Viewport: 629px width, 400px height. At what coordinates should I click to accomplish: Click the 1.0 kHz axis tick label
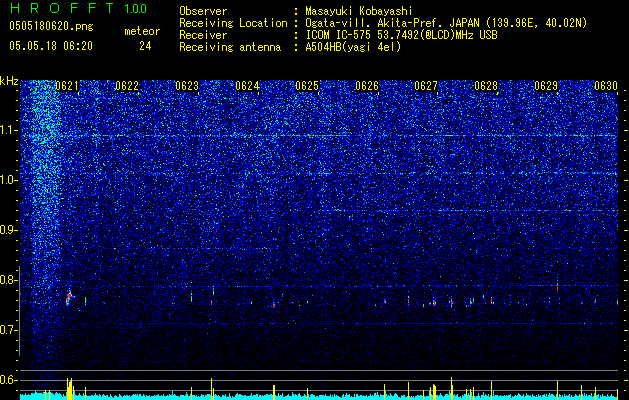pos(8,180)
